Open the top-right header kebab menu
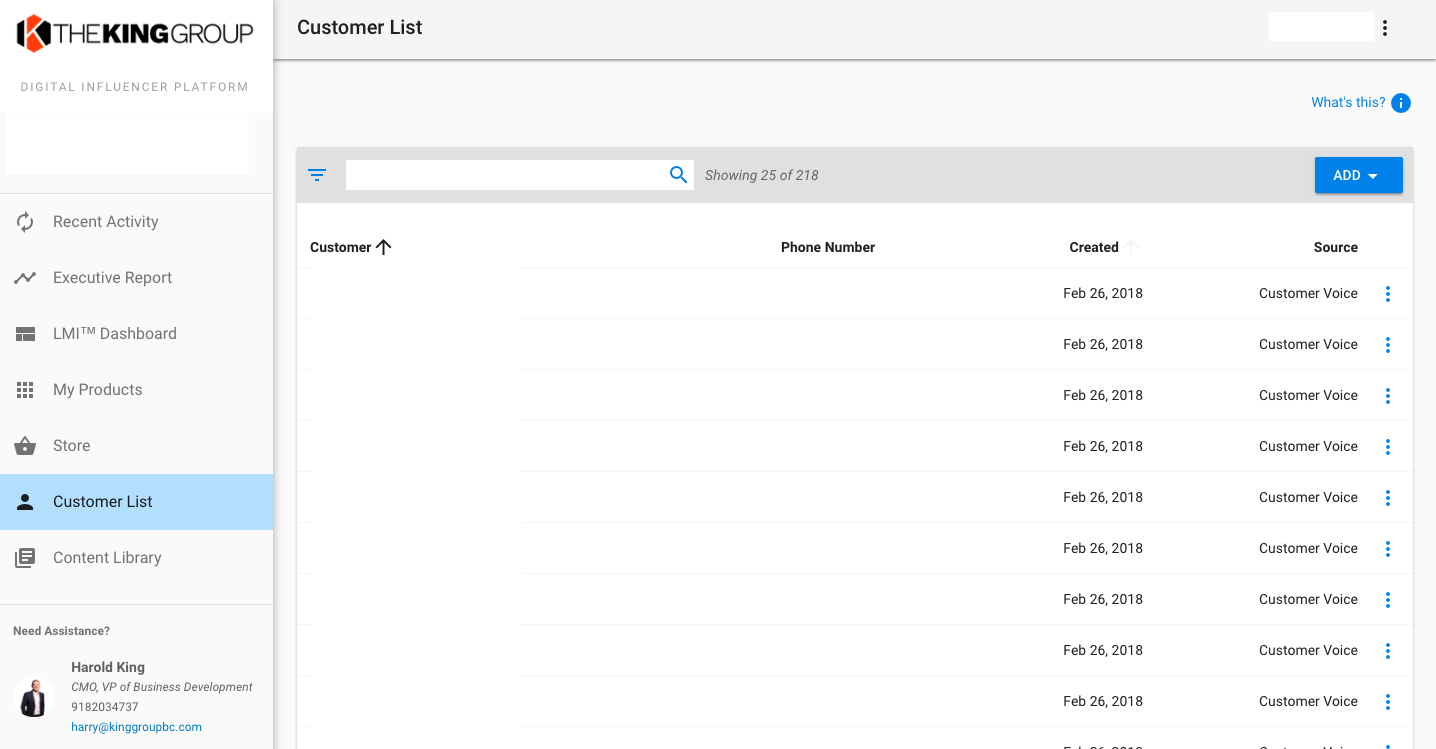 pyautogui.click(x=1385, y=28)
